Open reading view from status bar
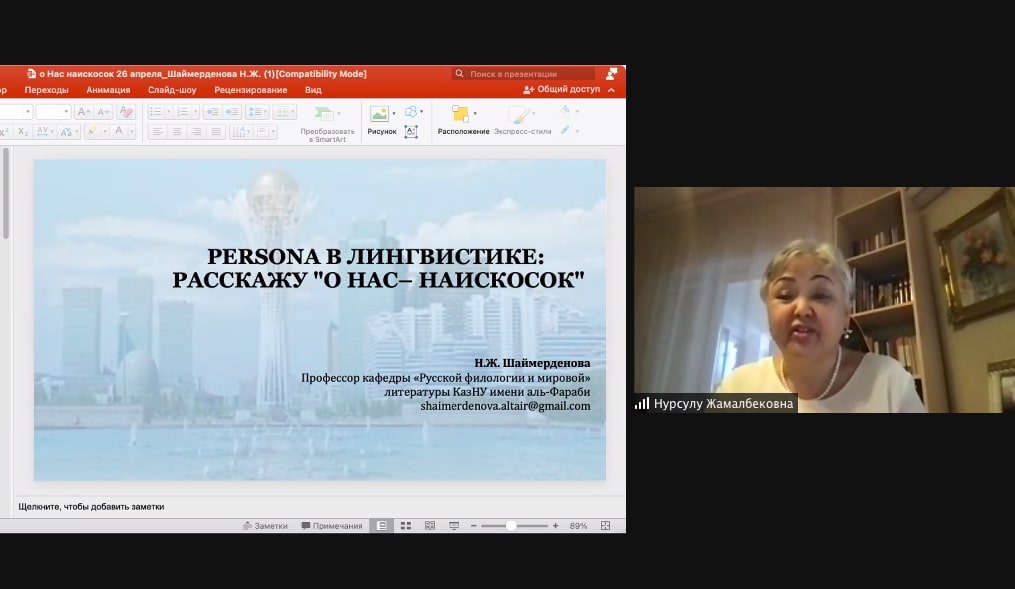Screen dimensions: 1015x589 pos(430,525)
